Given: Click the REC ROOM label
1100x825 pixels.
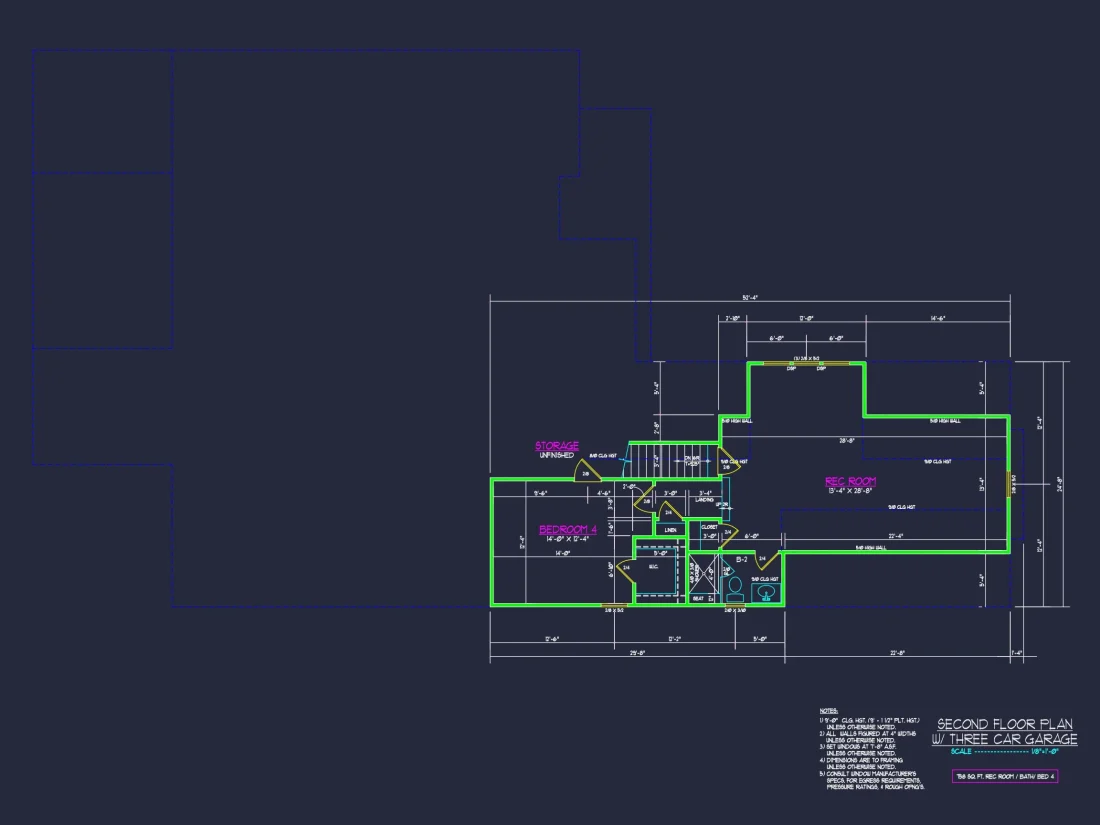Looking at the screenshot, I should (x=850, y=481).
